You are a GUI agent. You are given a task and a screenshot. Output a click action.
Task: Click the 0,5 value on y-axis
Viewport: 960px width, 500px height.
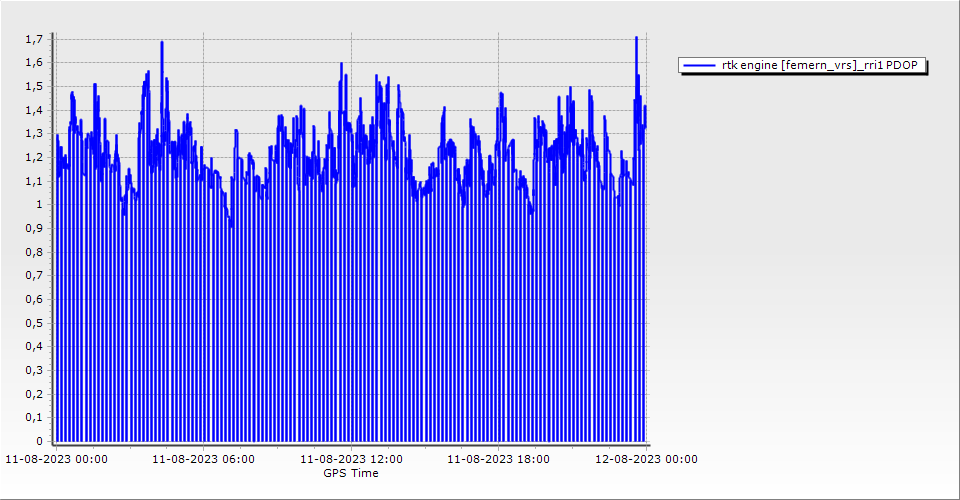[34, 323]
